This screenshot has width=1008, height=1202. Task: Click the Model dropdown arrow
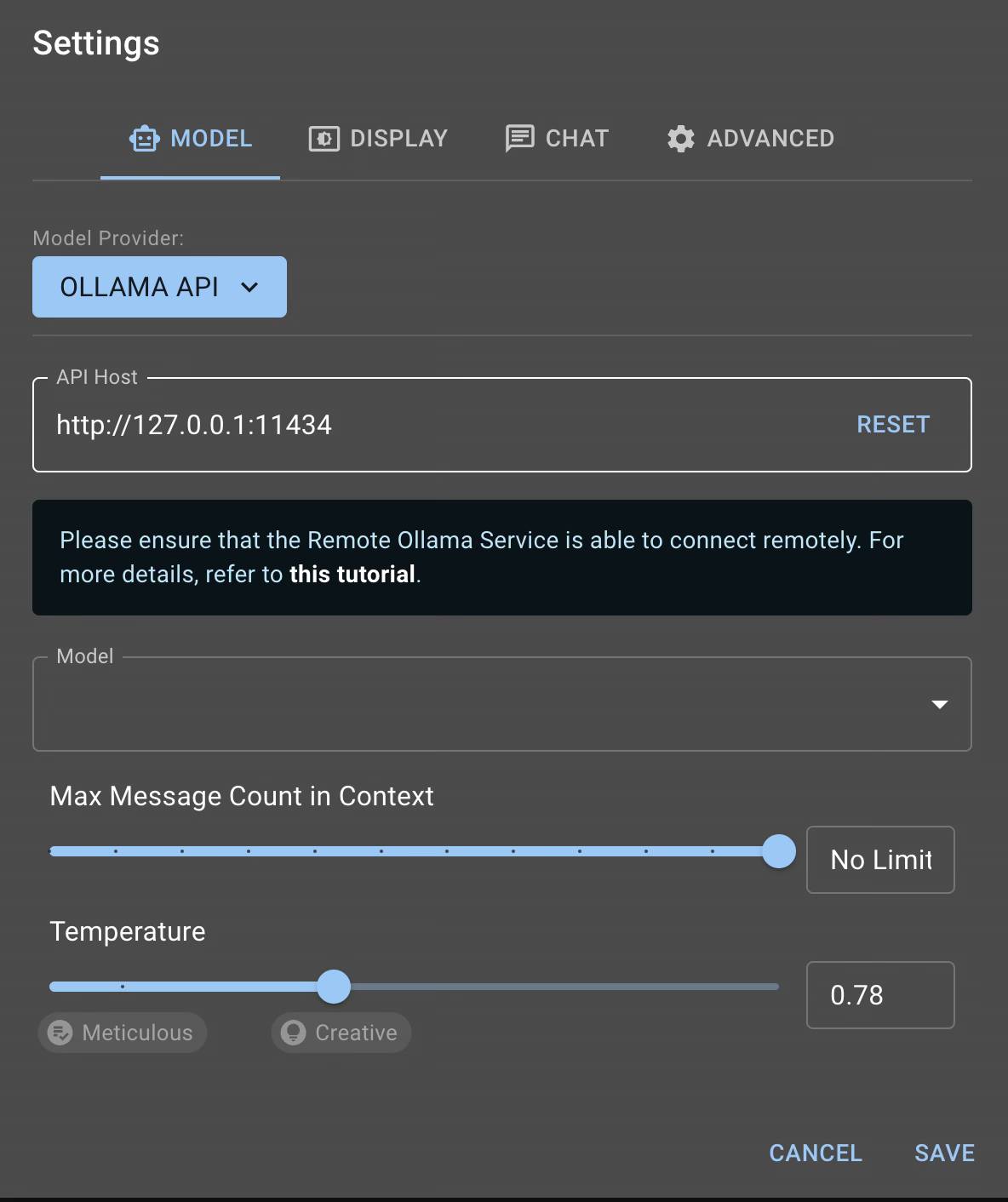pos(940,704)
